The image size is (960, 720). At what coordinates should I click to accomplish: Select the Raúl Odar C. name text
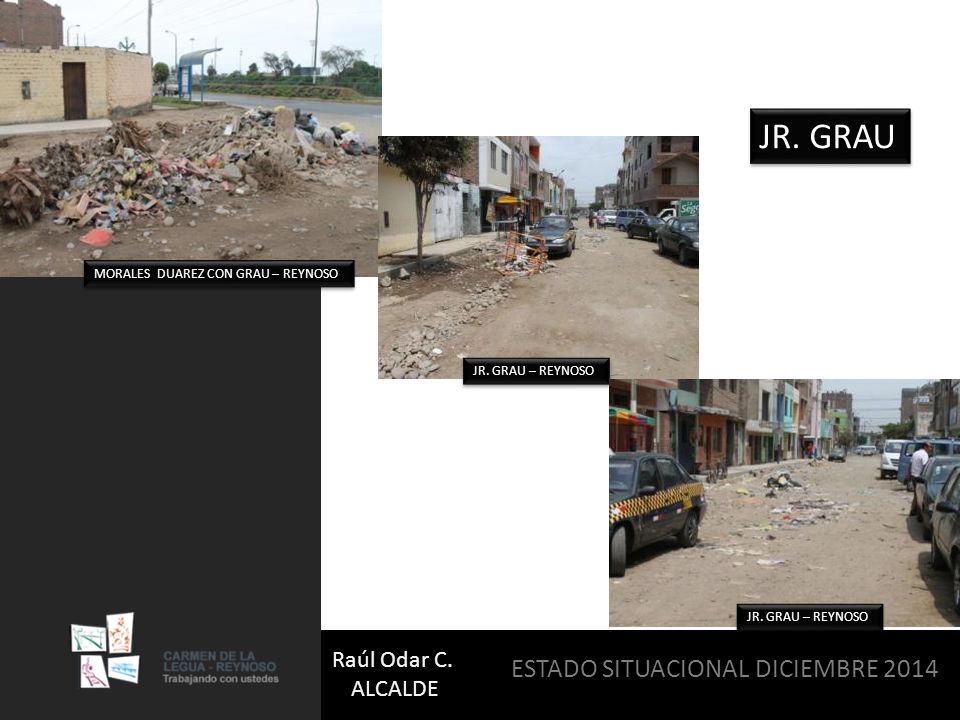coord(392,659)
